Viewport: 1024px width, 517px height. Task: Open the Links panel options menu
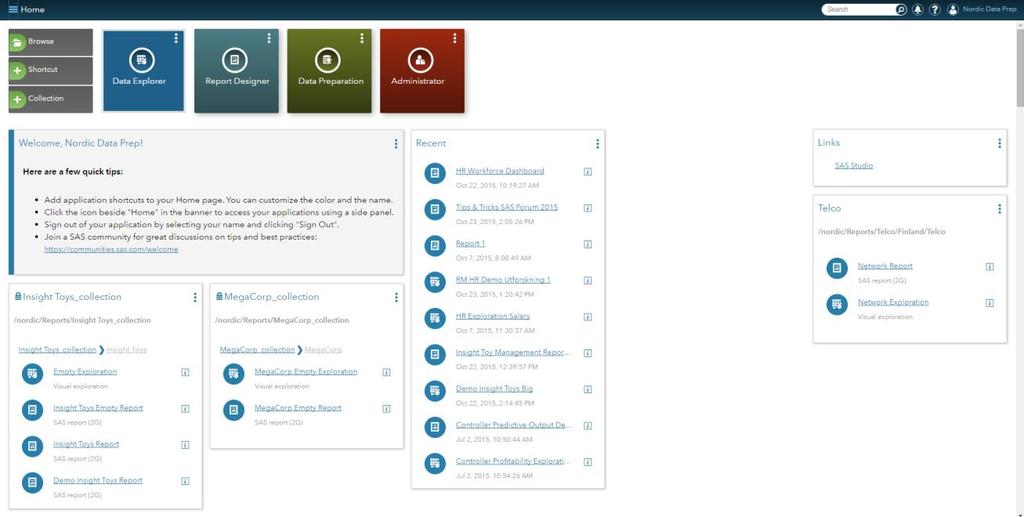pos(999,143)
